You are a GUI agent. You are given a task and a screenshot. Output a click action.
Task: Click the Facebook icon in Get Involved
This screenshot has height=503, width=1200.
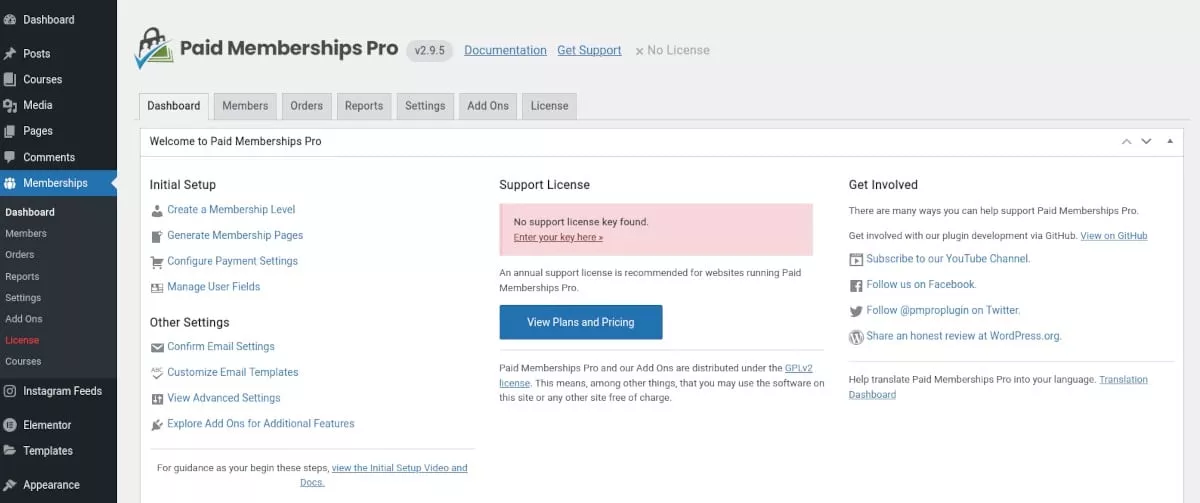(x=856, y=285)
